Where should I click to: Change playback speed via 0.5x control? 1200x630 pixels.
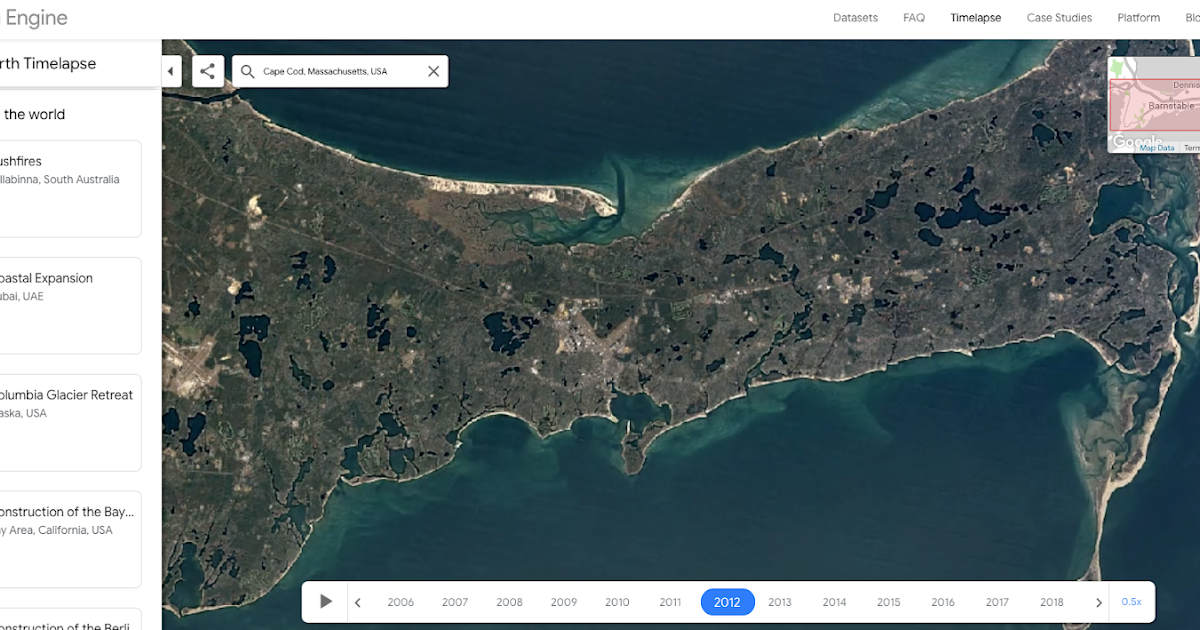point(1131,601)
